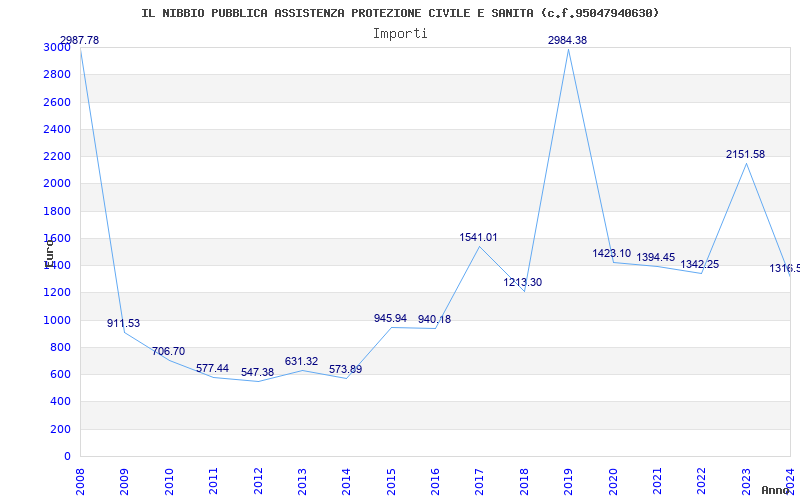Click x-axis year 2022
The image size is (800, 500).
coord(702,481)
